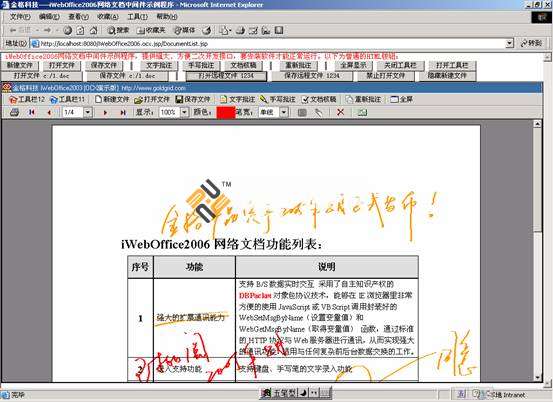Go to the last page arrow icon

(123, 112)
